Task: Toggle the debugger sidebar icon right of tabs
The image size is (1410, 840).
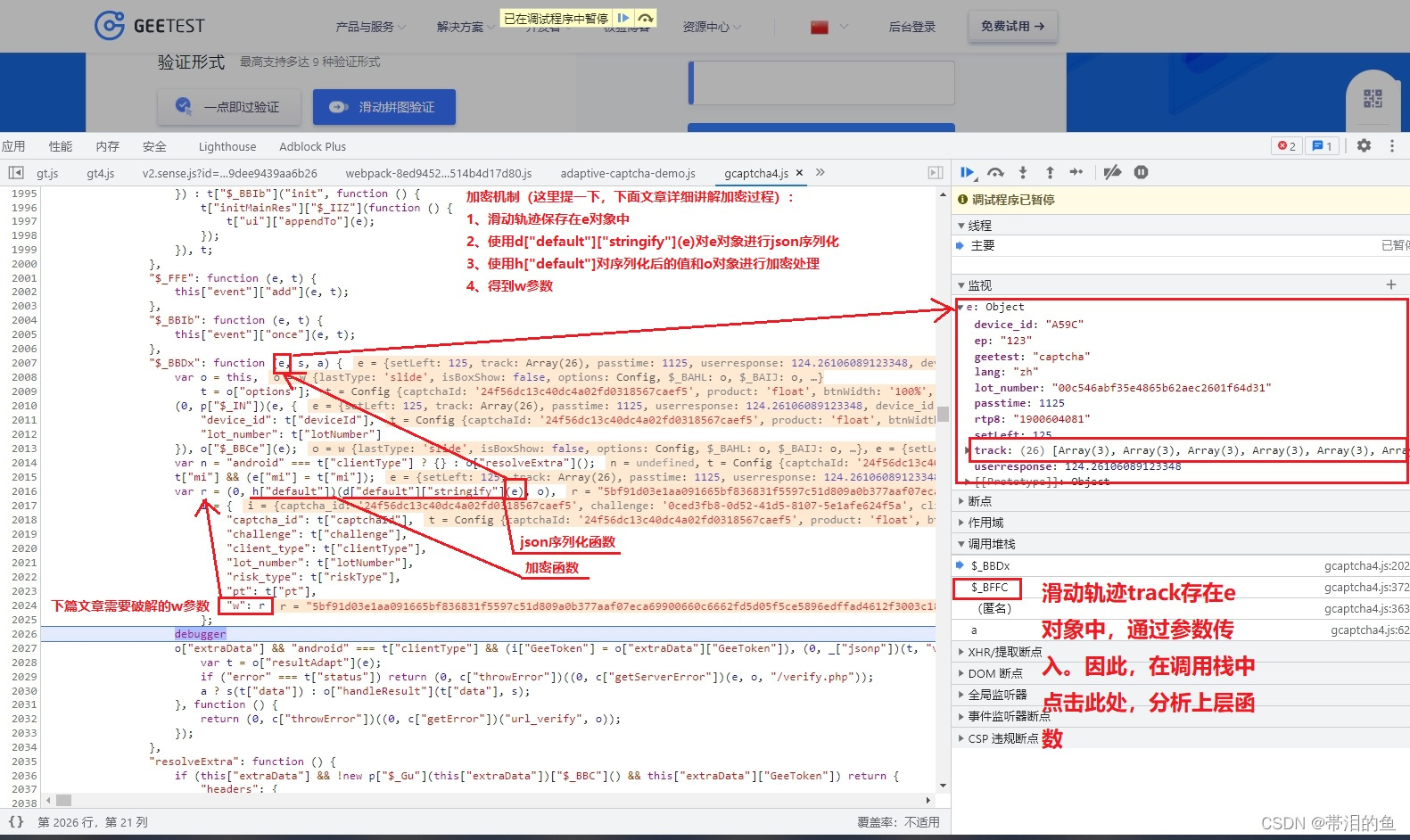Action: (x=935, y=173)
